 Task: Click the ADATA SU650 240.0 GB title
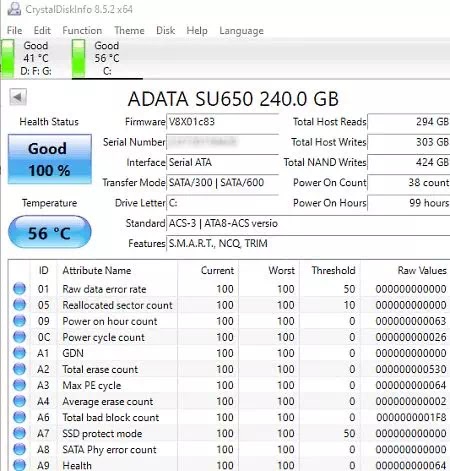233,99
